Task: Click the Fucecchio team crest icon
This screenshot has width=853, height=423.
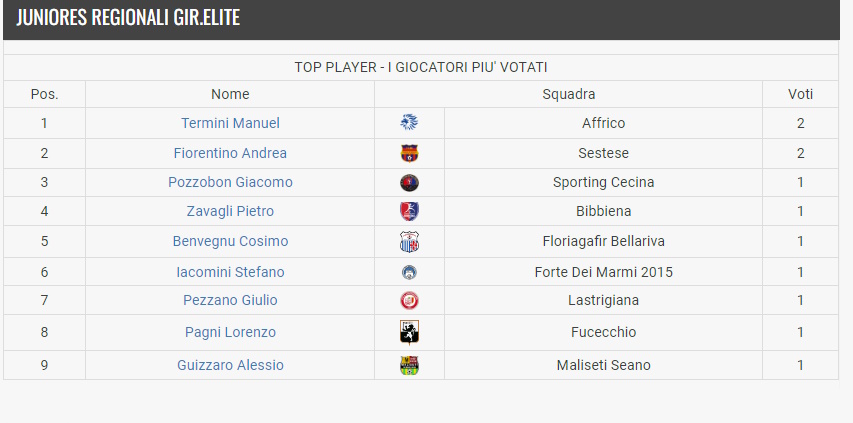Action: pos(409,333)
